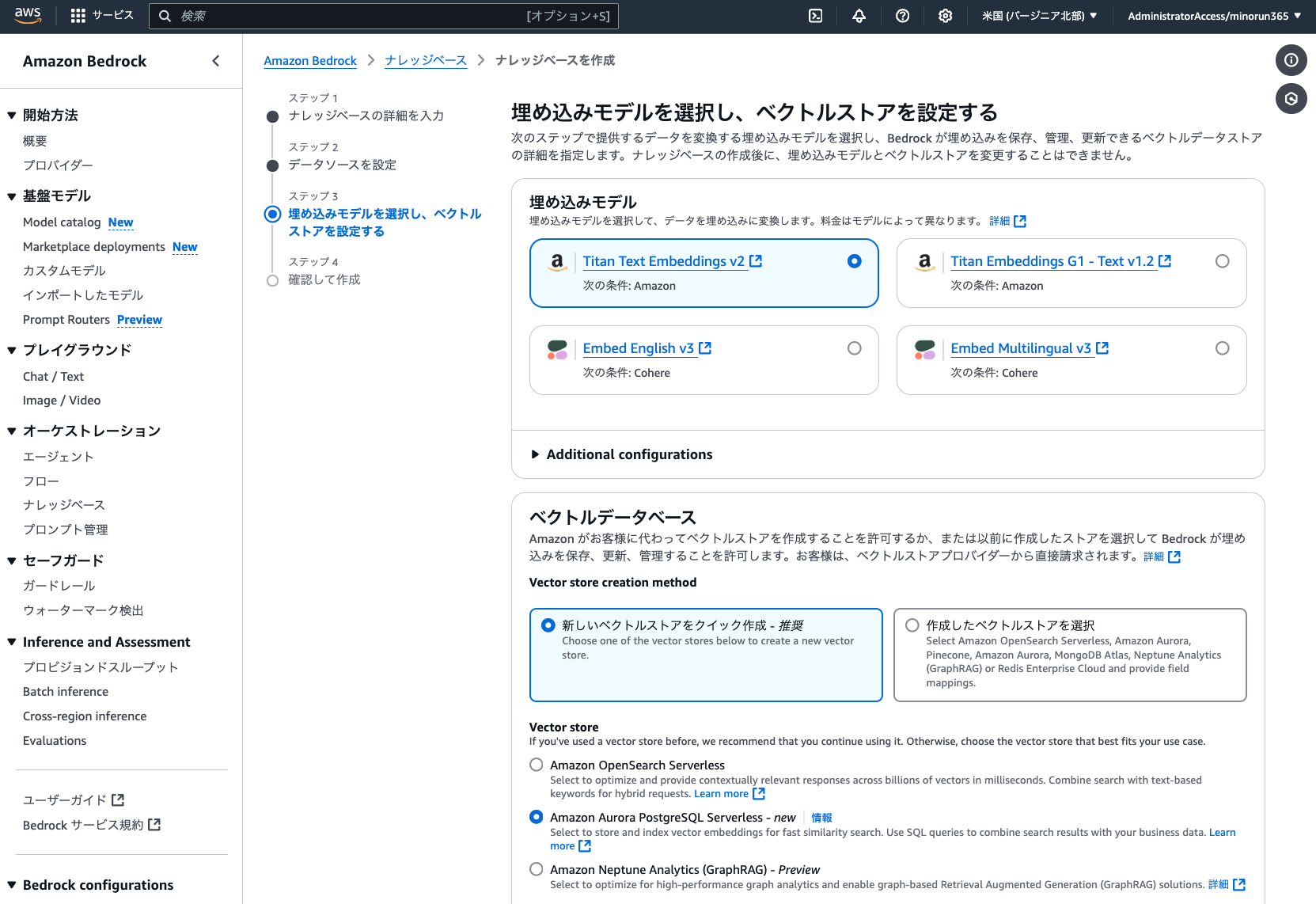1316x904 pixels.
Task: Select Embed English v3 radio button
Action: (x=854, y=348)
